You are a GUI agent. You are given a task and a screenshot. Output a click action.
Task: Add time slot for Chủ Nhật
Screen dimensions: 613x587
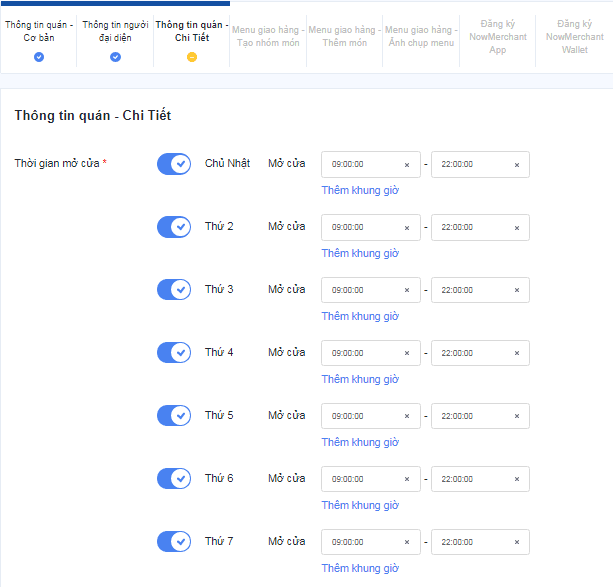coord(360,190)
